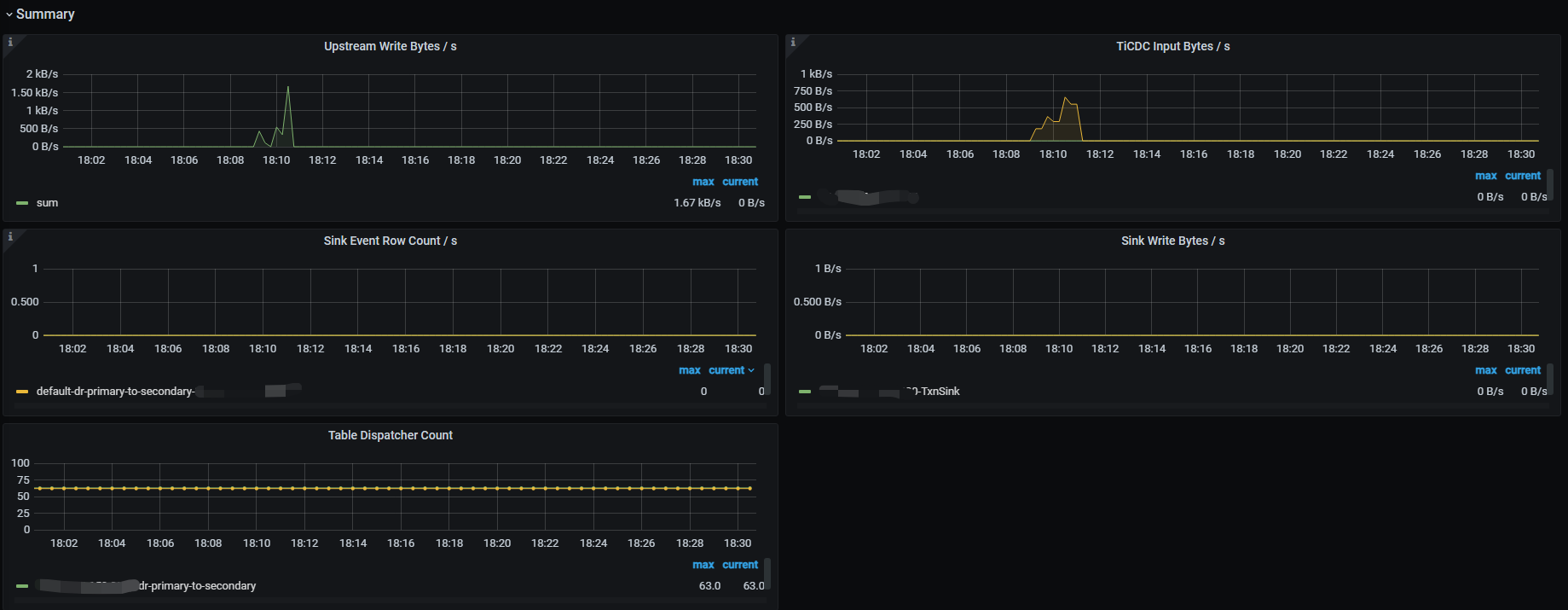Sort TiCDC Input Bytes legend by current
The height and width of the screenshot is (610, 1568).
1523,176
